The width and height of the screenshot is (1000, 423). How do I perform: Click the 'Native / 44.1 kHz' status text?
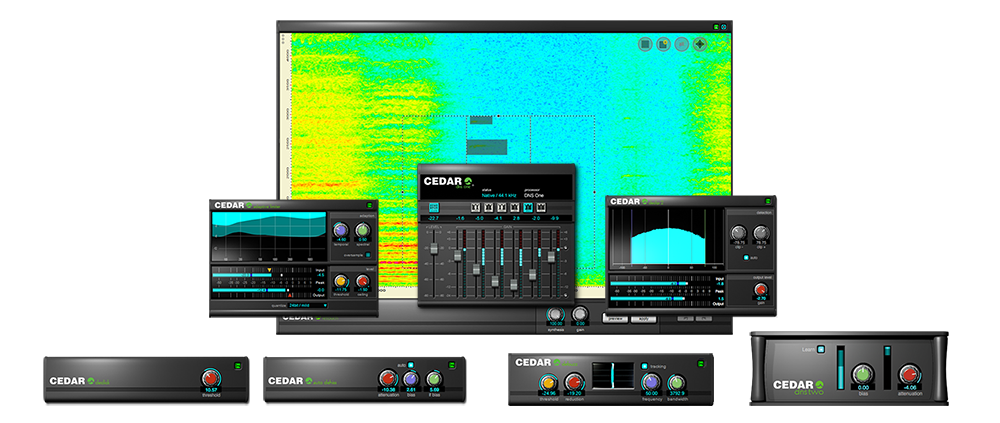499,195
